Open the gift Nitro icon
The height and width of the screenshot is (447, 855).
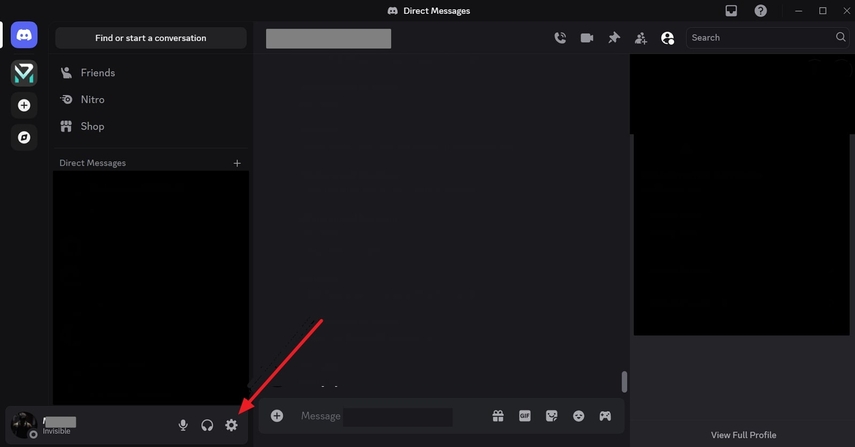[x=498, y=416]
